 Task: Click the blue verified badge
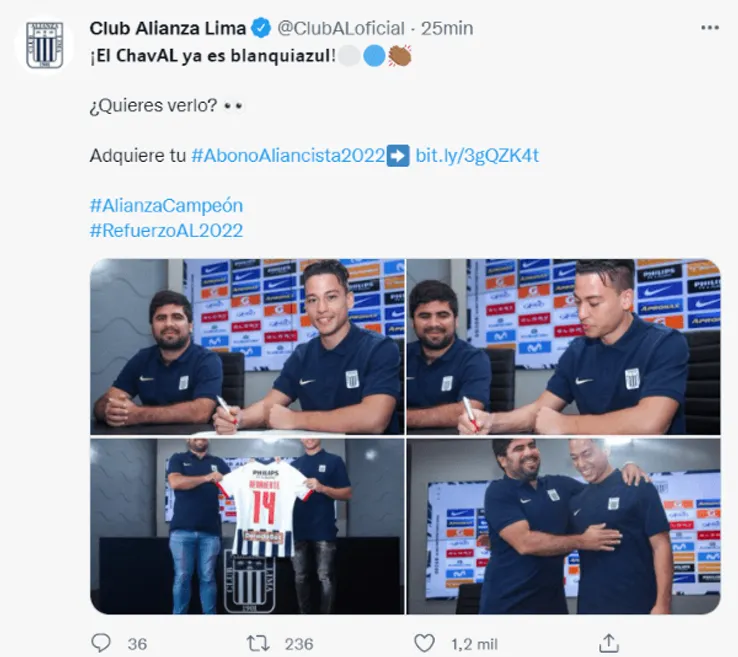point(261,28)
